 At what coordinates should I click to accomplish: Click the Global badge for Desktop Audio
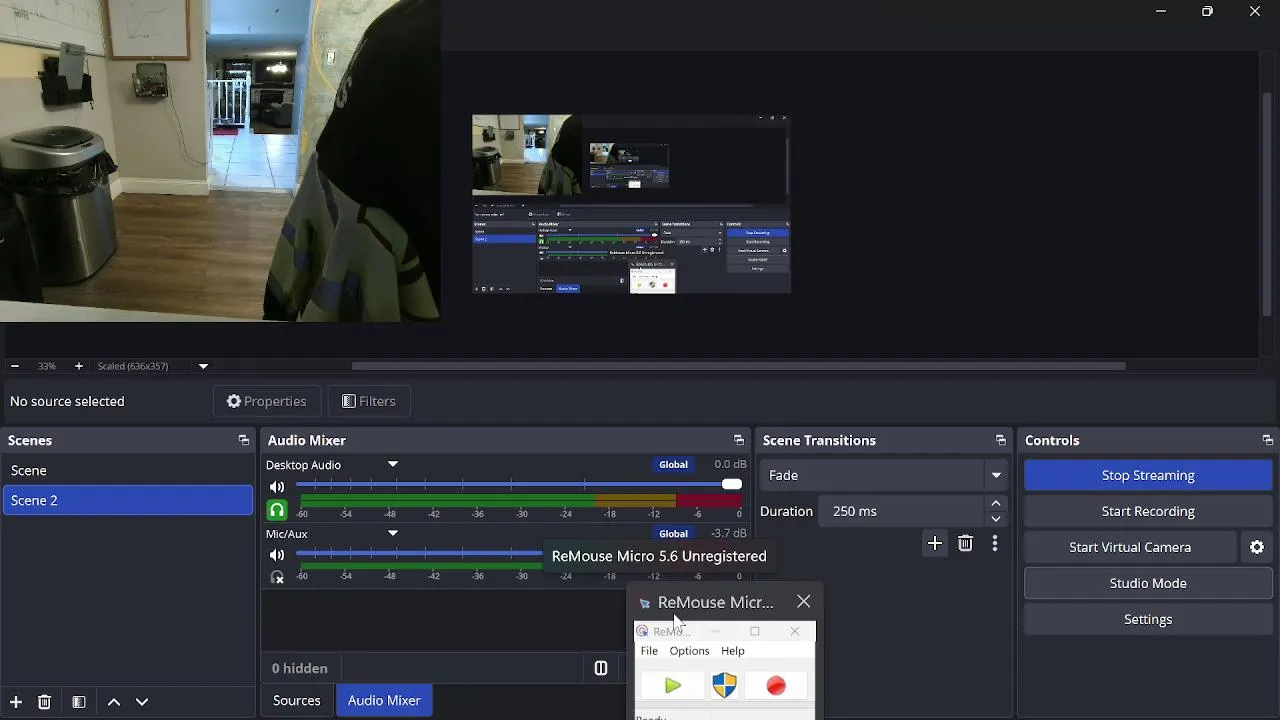673,464
